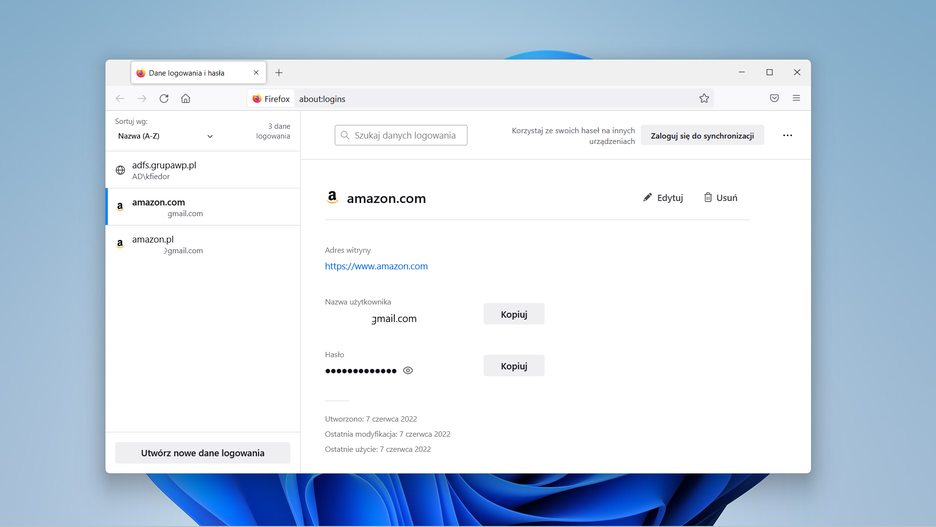
Task: Click the Usuń delete button
Action: [x=721, y=198]
